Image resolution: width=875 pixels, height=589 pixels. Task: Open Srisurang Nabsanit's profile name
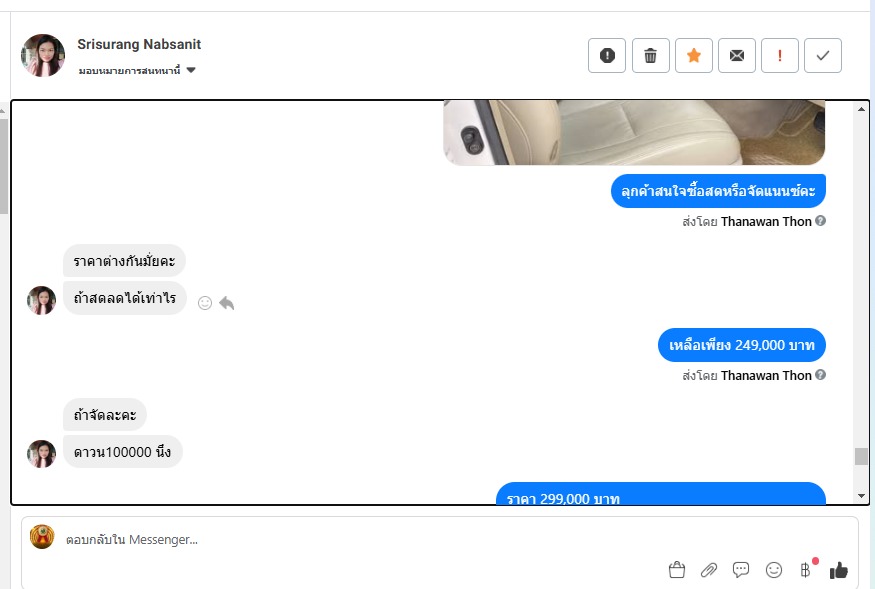point(139,44)
